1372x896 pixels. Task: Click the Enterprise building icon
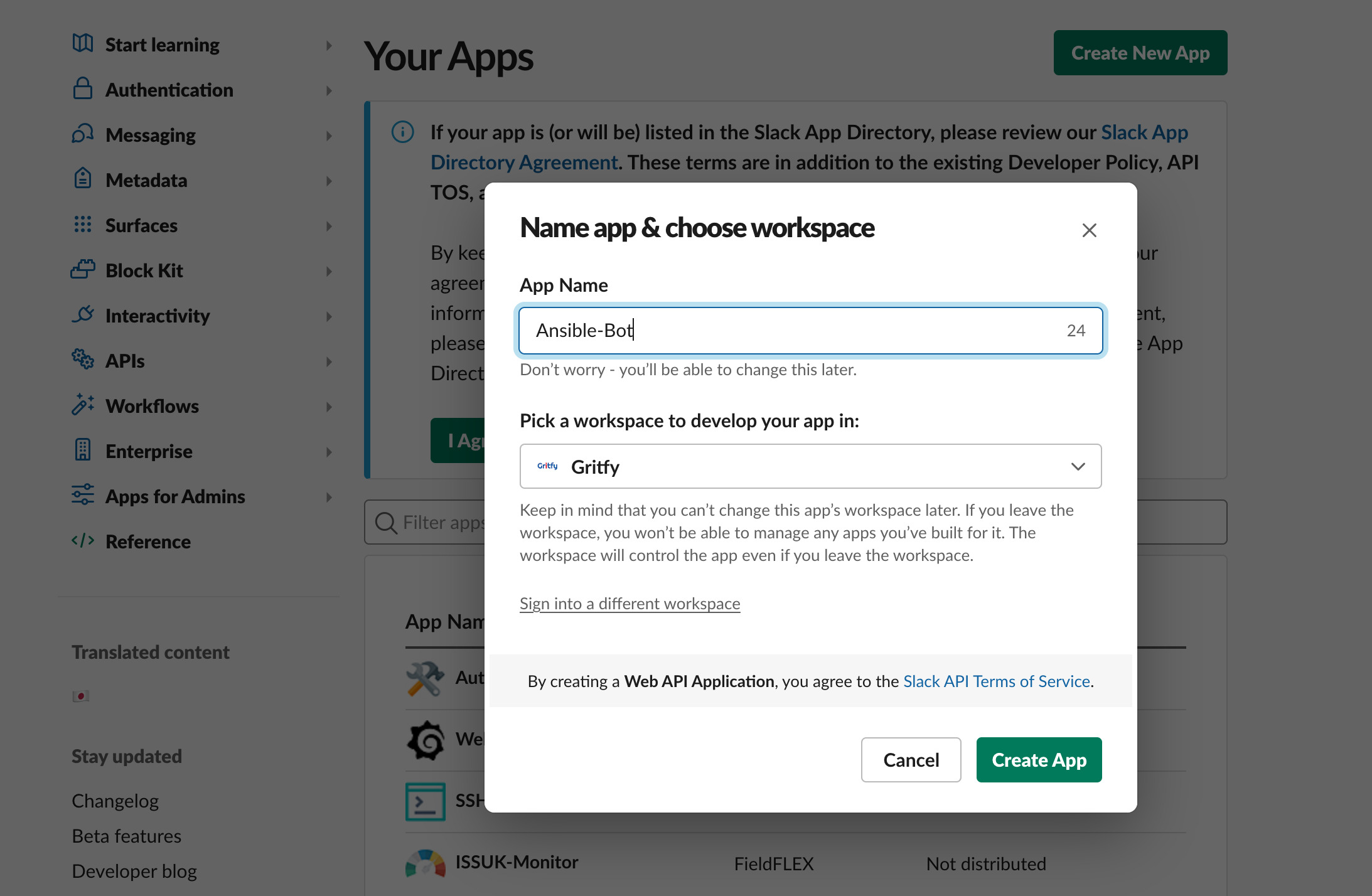click(x=83, y=450)
